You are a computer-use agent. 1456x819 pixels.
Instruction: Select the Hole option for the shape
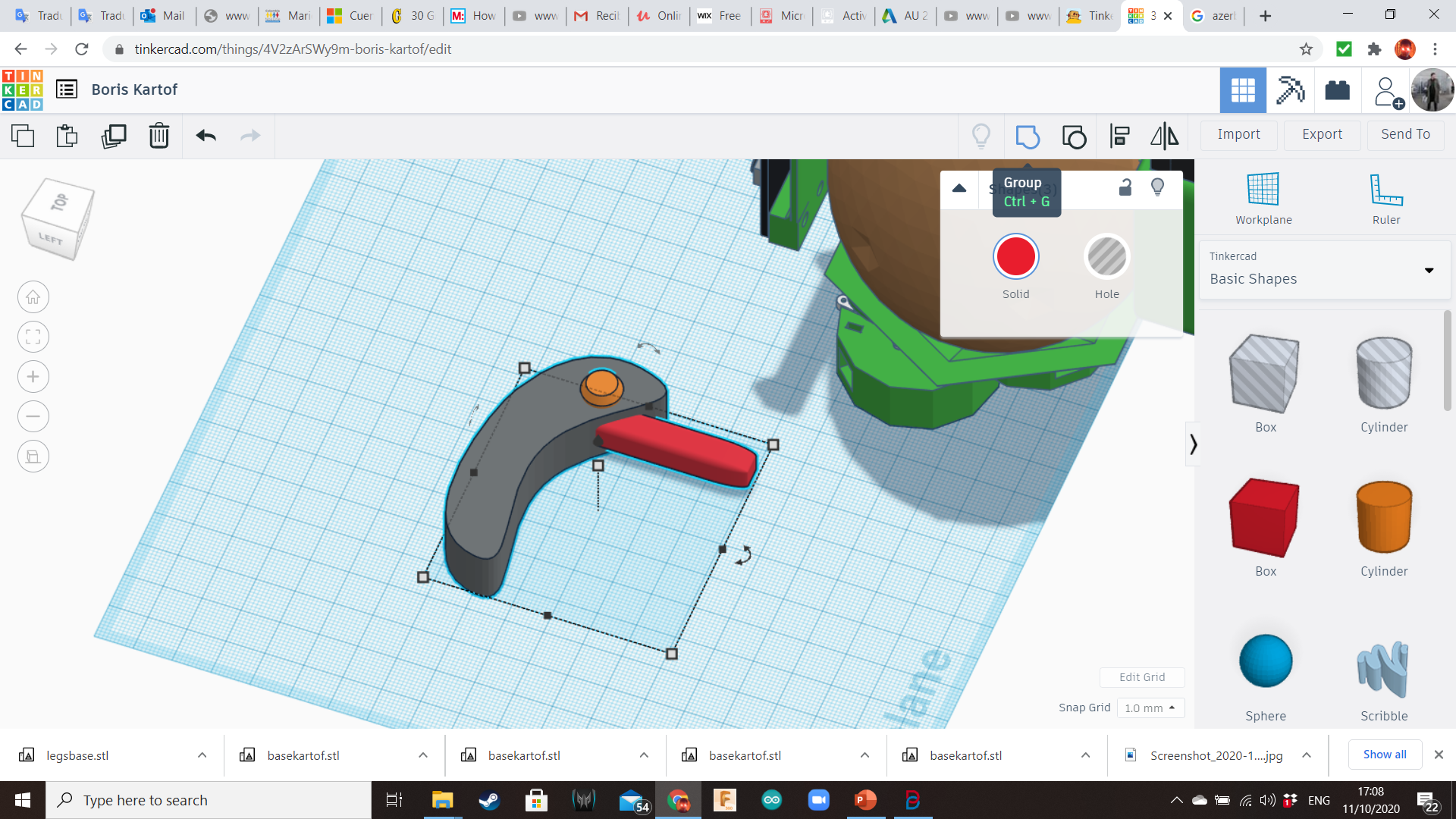[1106, 257]
